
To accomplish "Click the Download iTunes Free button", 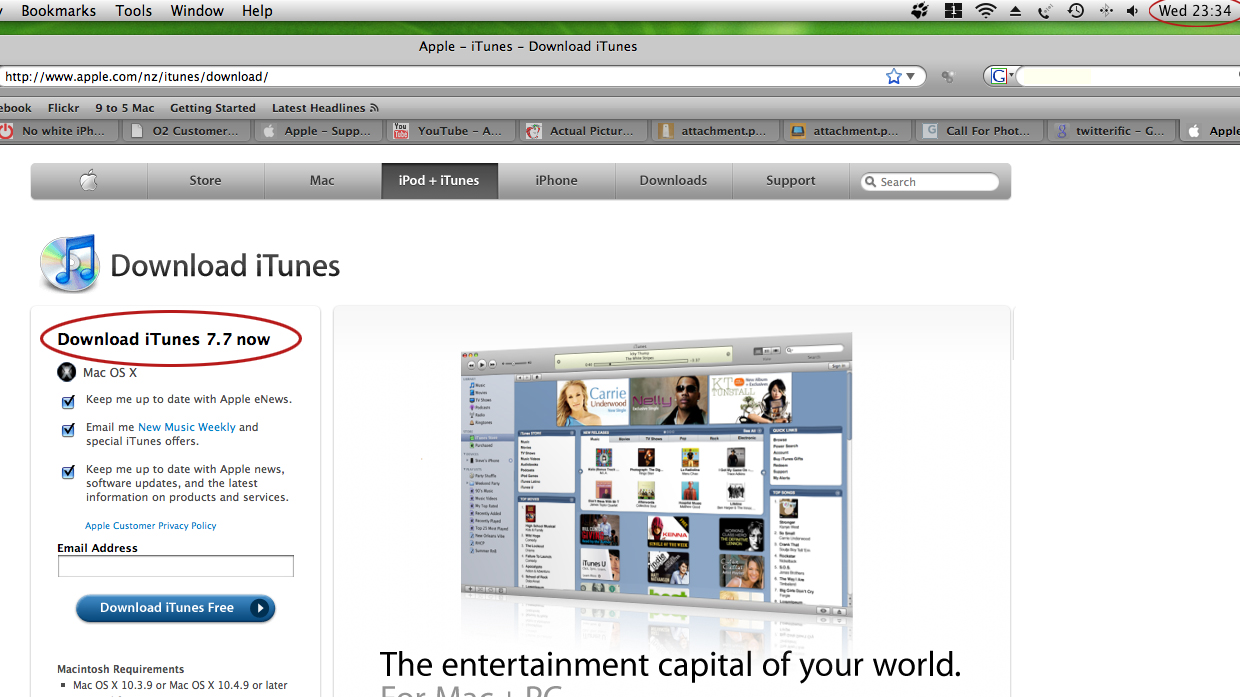I will [175, 608].
